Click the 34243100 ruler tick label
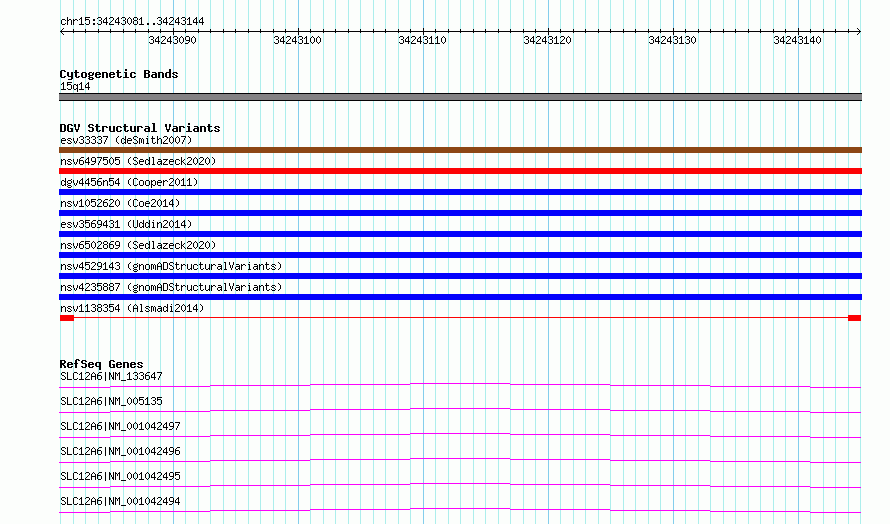890x524 pixels. tap(297, 40)
